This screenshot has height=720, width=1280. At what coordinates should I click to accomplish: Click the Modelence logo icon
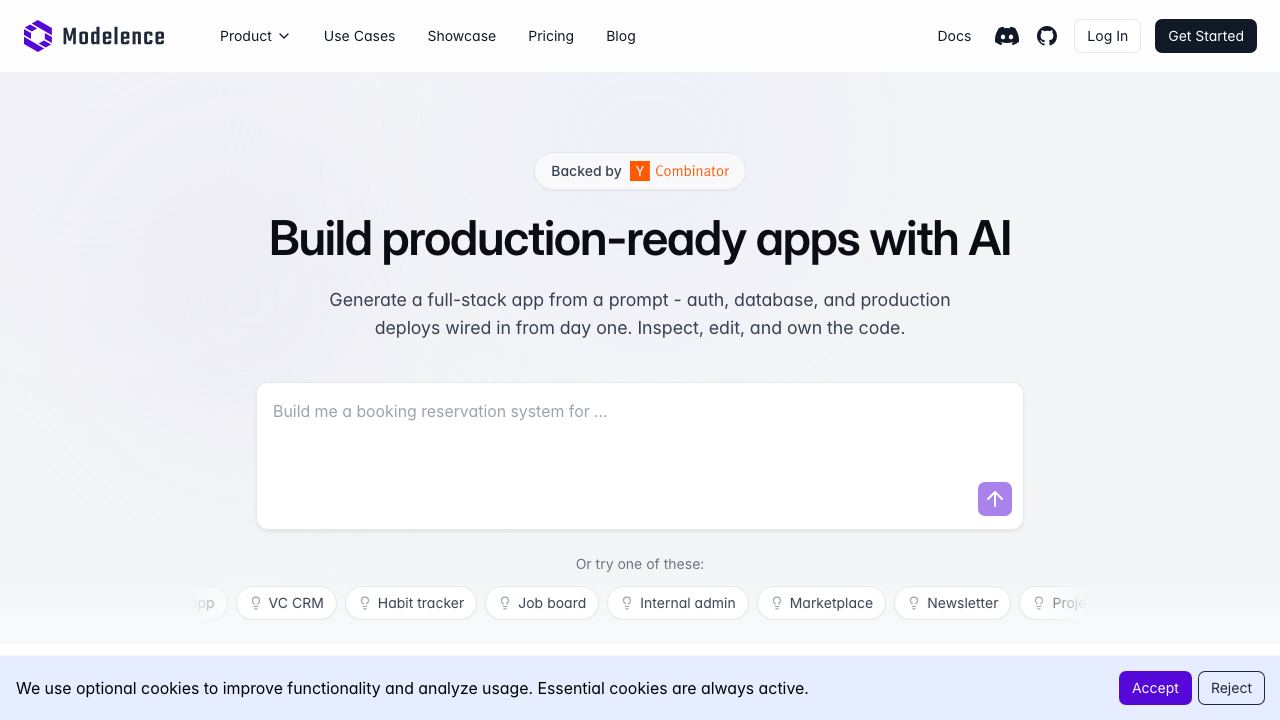[38, 36]
